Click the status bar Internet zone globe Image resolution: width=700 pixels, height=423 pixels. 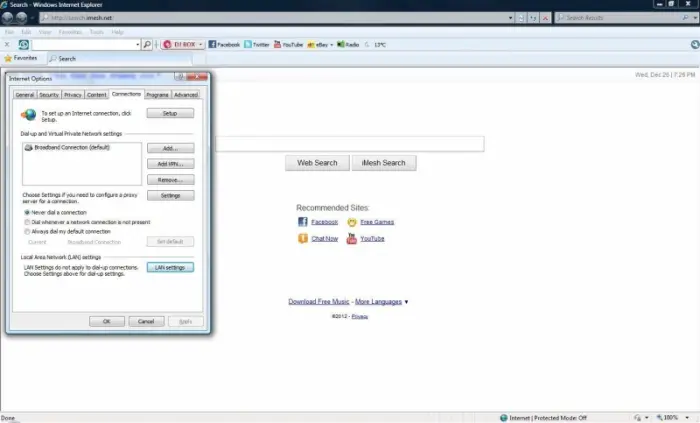pyautogui.click(x=504, y=418)
